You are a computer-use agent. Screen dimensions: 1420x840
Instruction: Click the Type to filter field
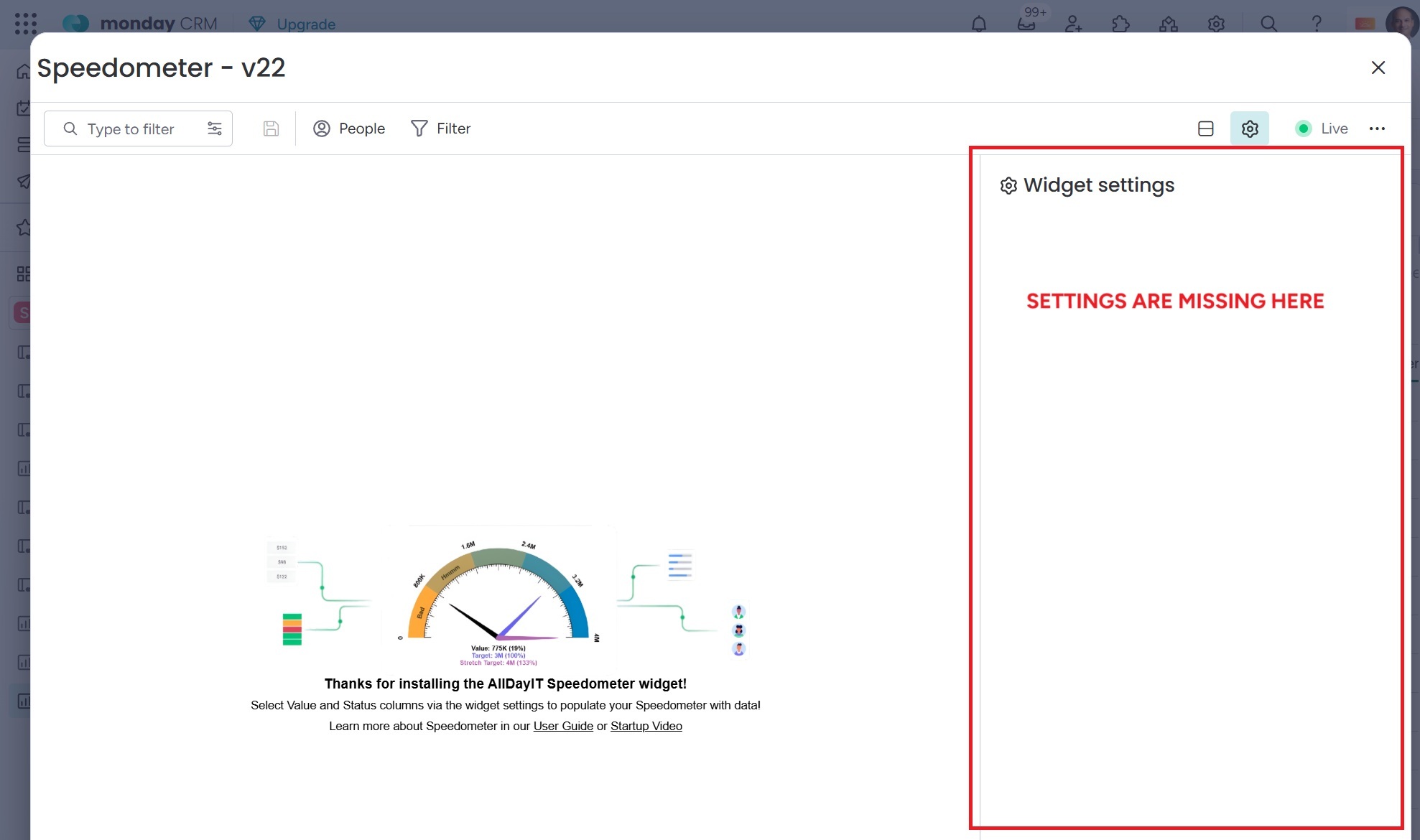tap(138, 129)
